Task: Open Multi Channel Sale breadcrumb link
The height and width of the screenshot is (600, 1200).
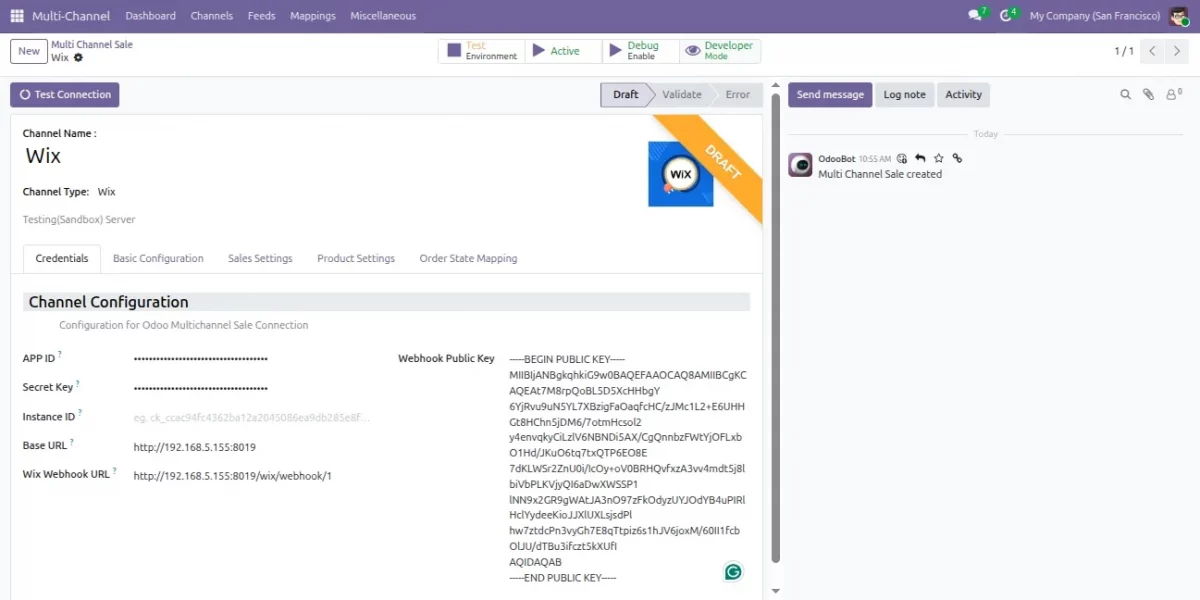Action: (x=92, y=45)
